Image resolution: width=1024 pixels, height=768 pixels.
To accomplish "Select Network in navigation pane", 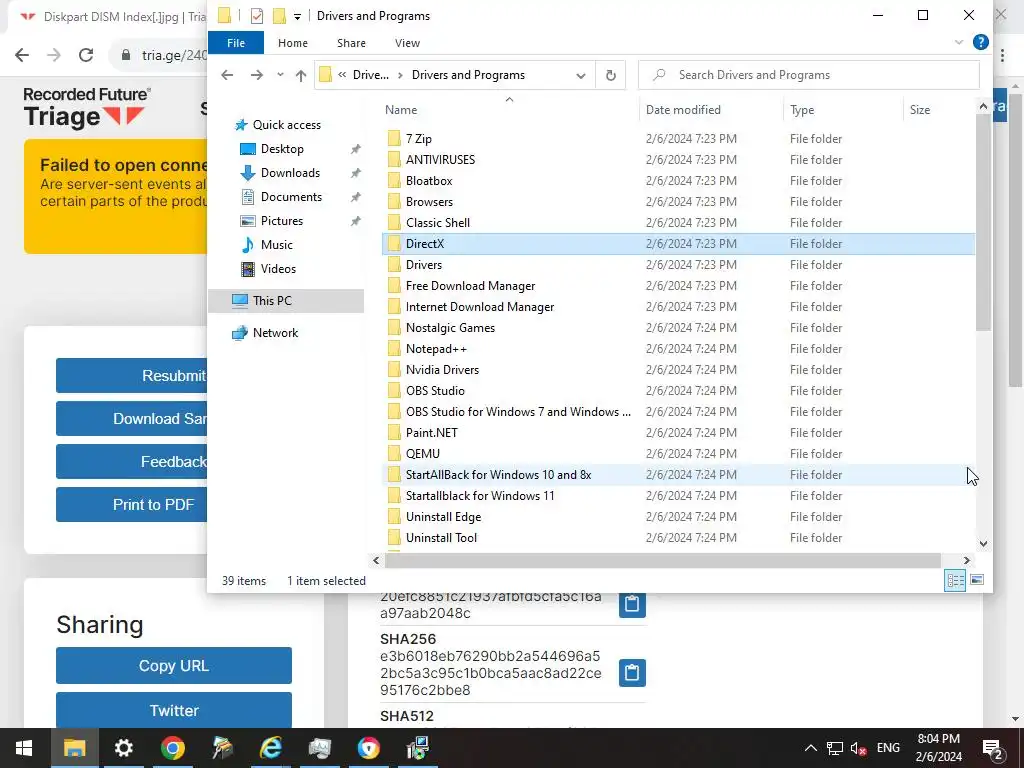I will [x=275, y=333].
